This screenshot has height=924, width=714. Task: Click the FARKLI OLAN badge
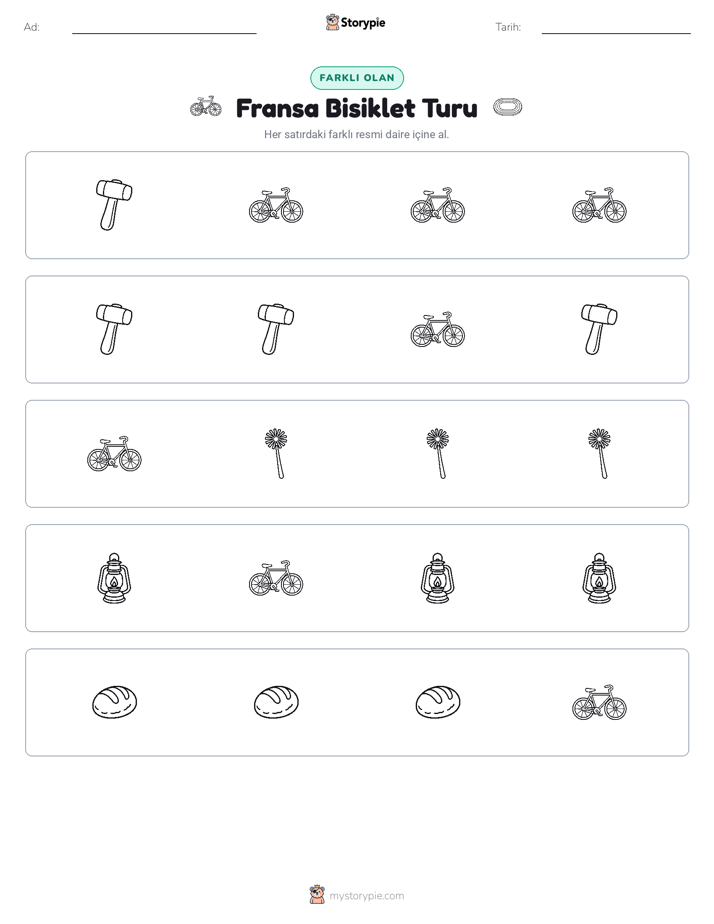pyautogui.click(x=357, y=78)
